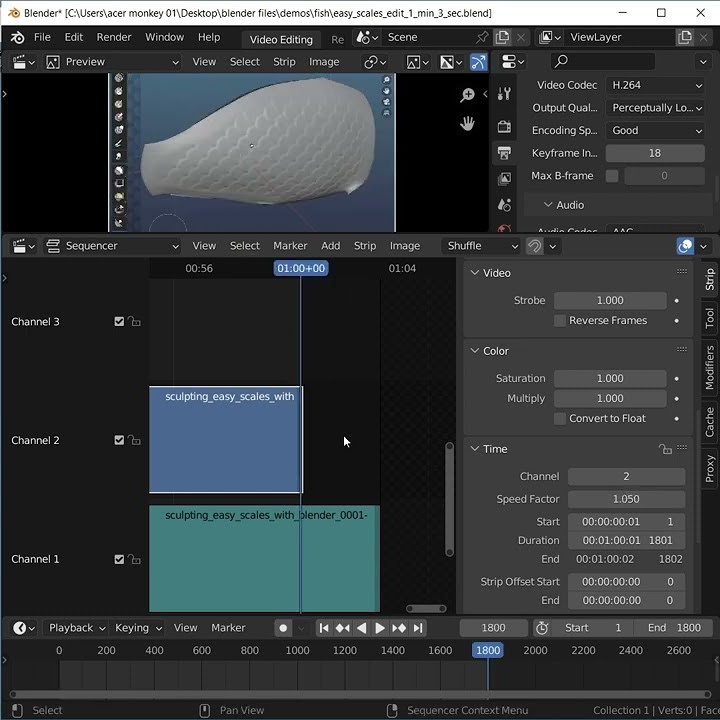Screen dimensions: 720x720
Task: Open Shuffle overlap mode dropdown
Action: coord(481,246)
